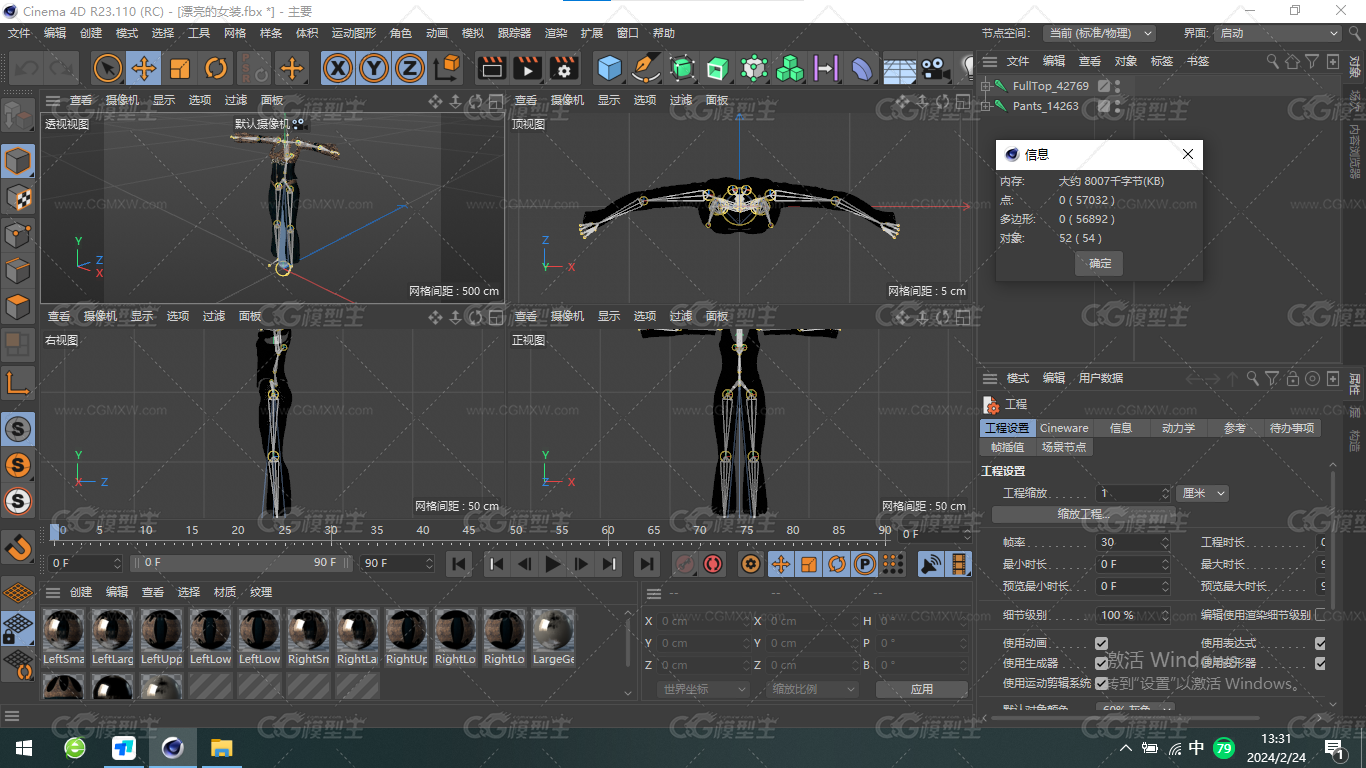The height and width of the screenshot is (768, 1366).
Task: Activate the Rotate tool in top toolbar
Action: (216, 68)
